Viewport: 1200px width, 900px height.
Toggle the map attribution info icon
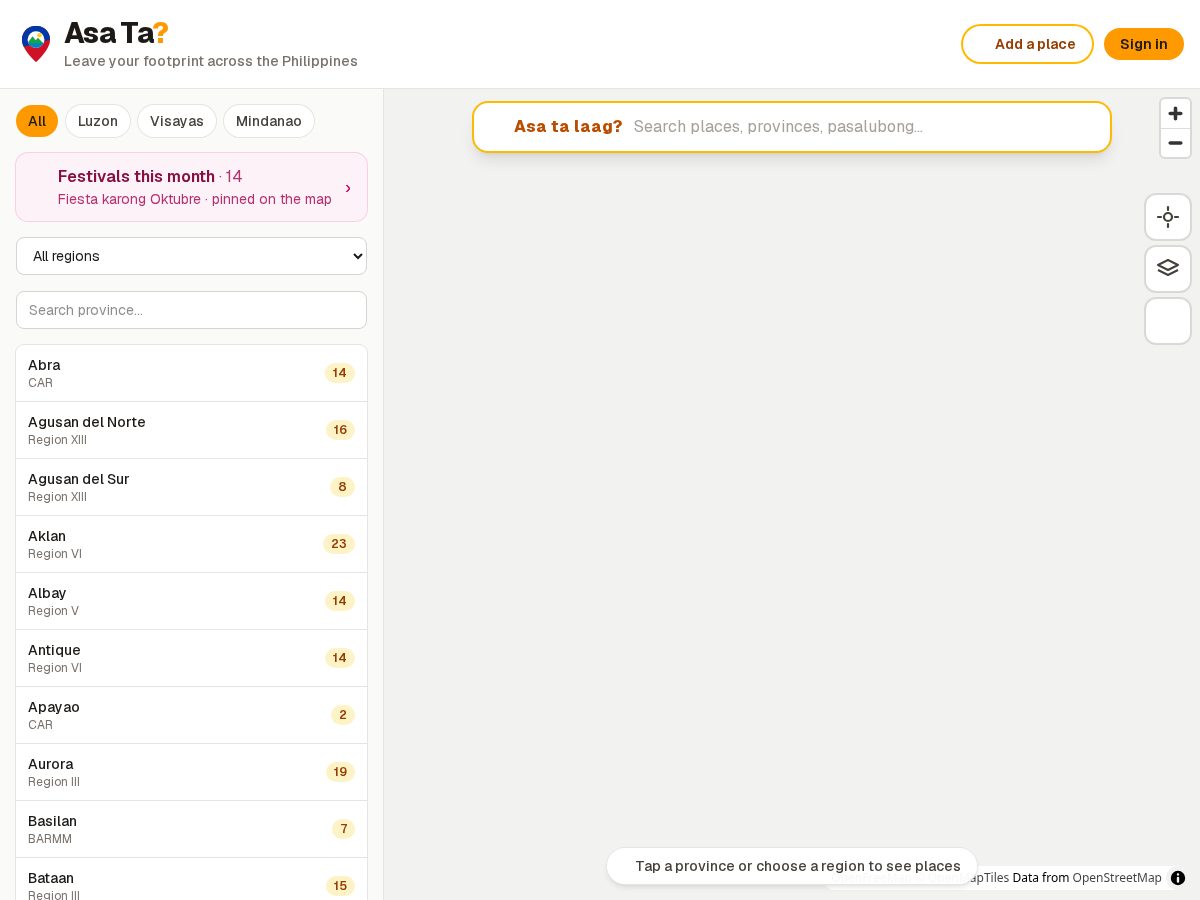[x=1178, y=878]
